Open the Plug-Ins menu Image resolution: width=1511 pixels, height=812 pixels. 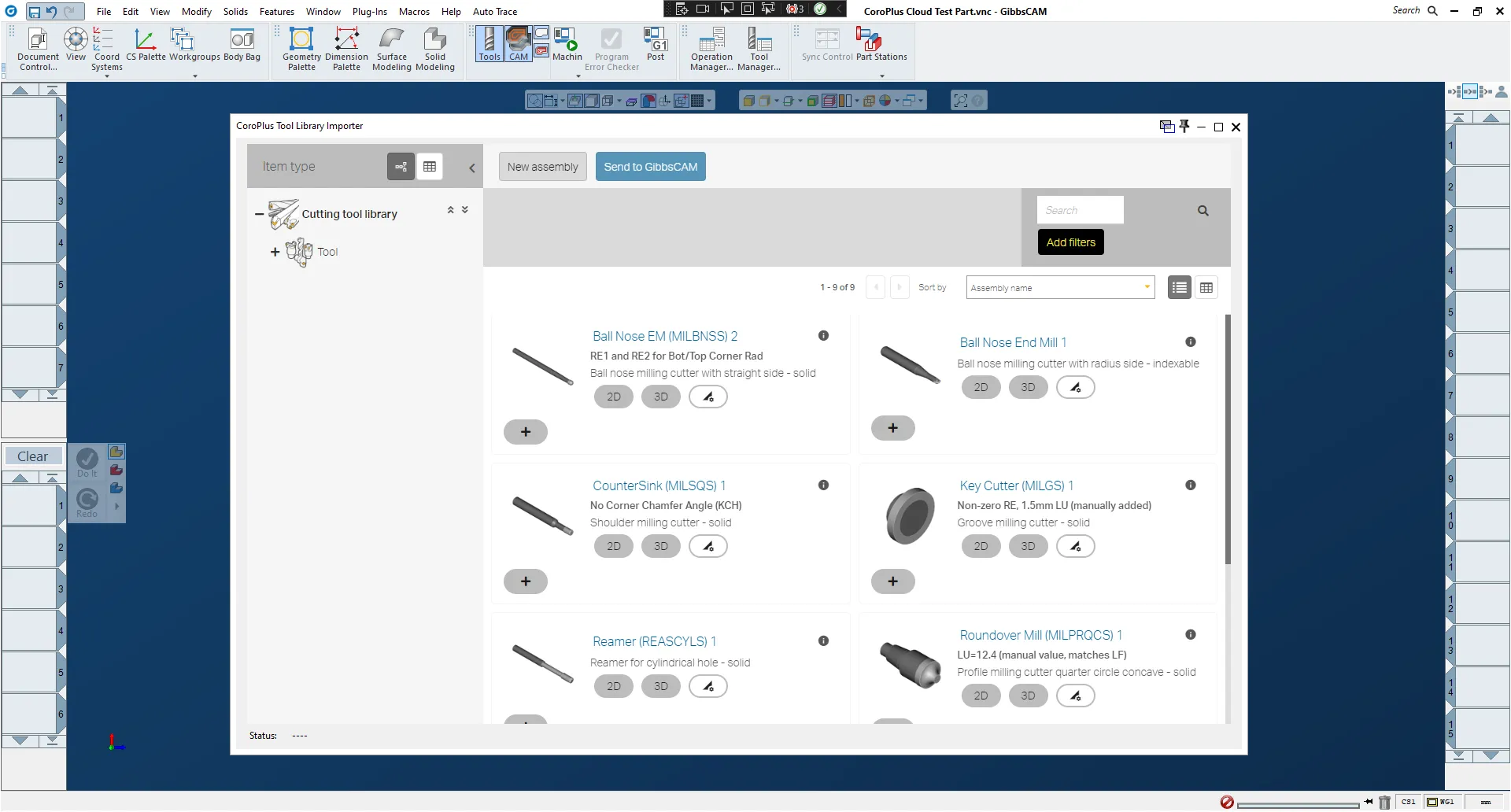point(369,12)
